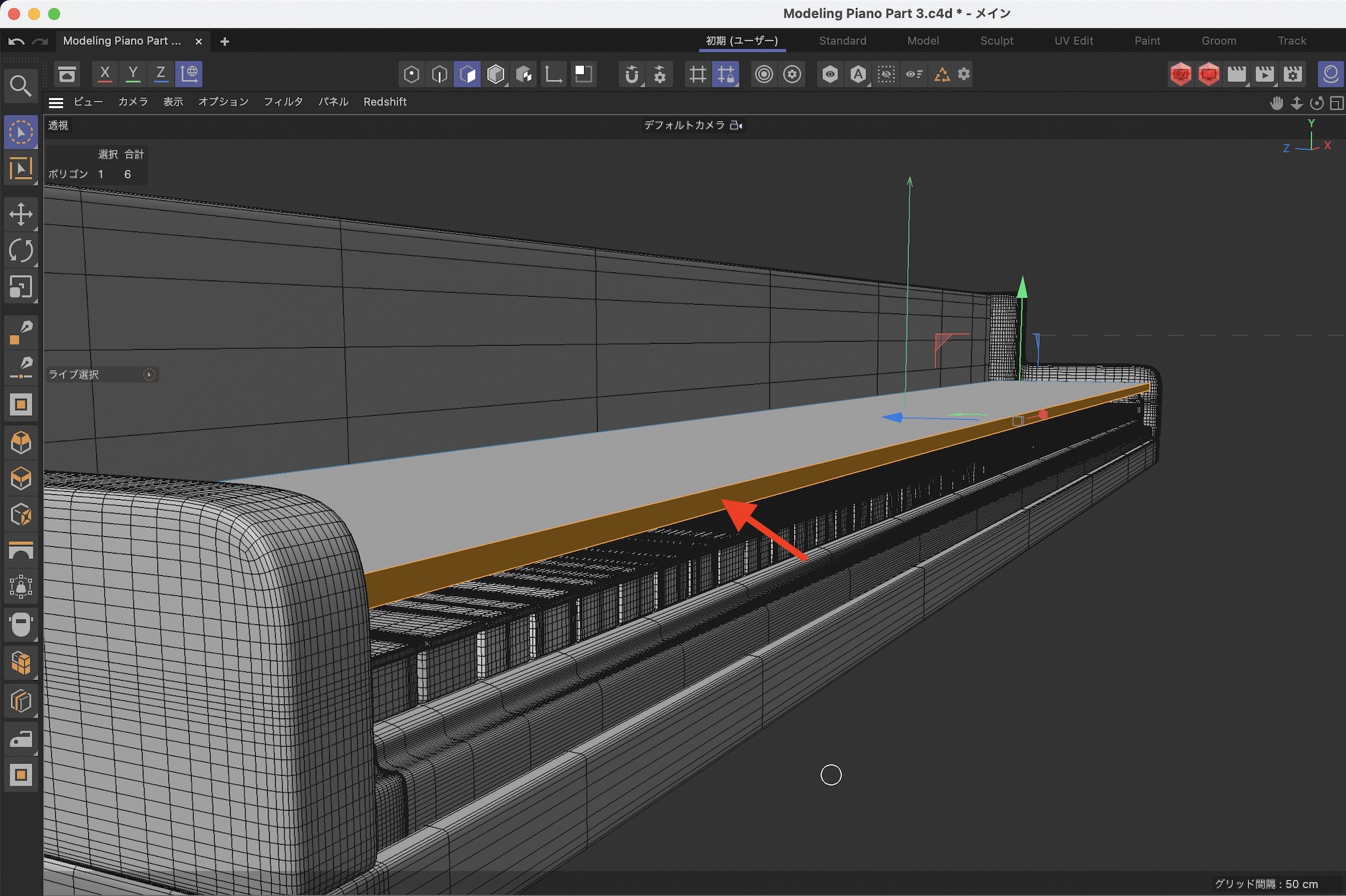Open the カメラ viewport menu
The width and height of the screenshot is (1346, 896).
point(133,102)
